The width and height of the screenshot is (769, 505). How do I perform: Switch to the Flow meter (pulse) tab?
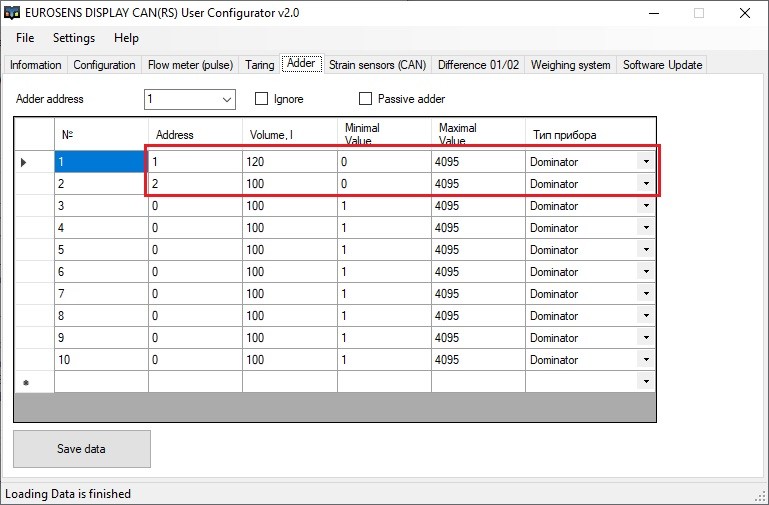[190, 65]
